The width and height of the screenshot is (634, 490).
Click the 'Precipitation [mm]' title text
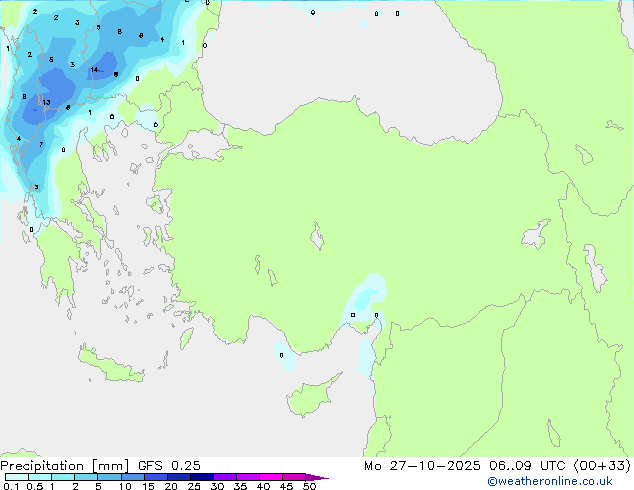coord(64,466)
